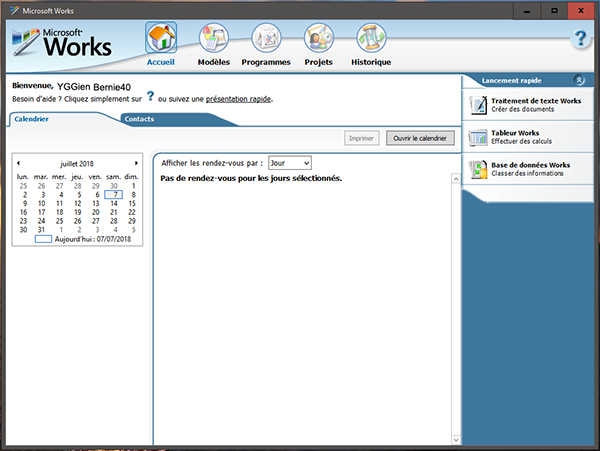Viewport: 600px width, 451px height.
Task: Click the Base de données Works icon
Action: click(478, 169)
